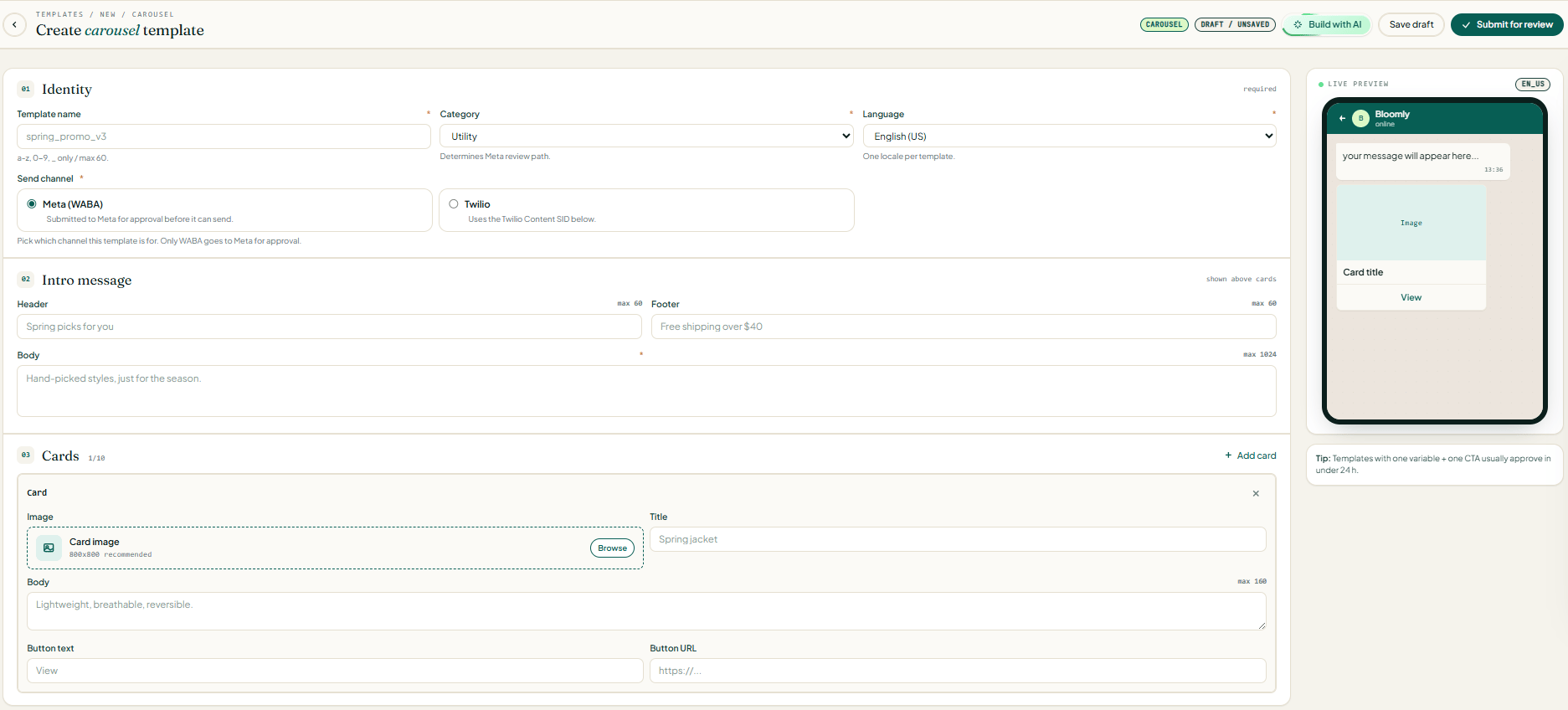
Task: Click the Bloomly avatar in preview
Action: (x=1360, y=118)
